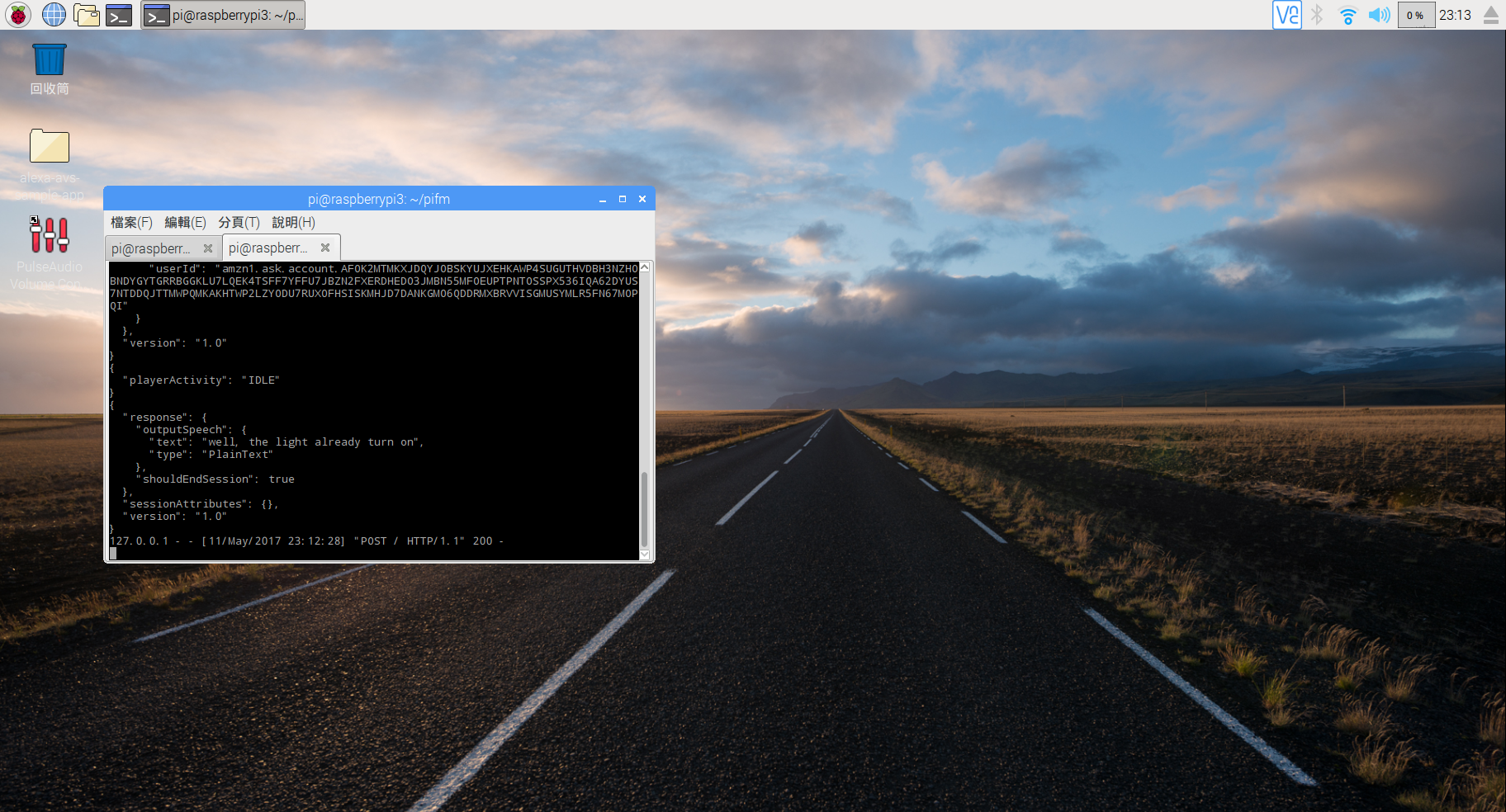Image resolution: width=1506 pixels, height=812 pixels.
Task: Click the "outputSpeech" line in terminal
Action: tap(191, 430)
